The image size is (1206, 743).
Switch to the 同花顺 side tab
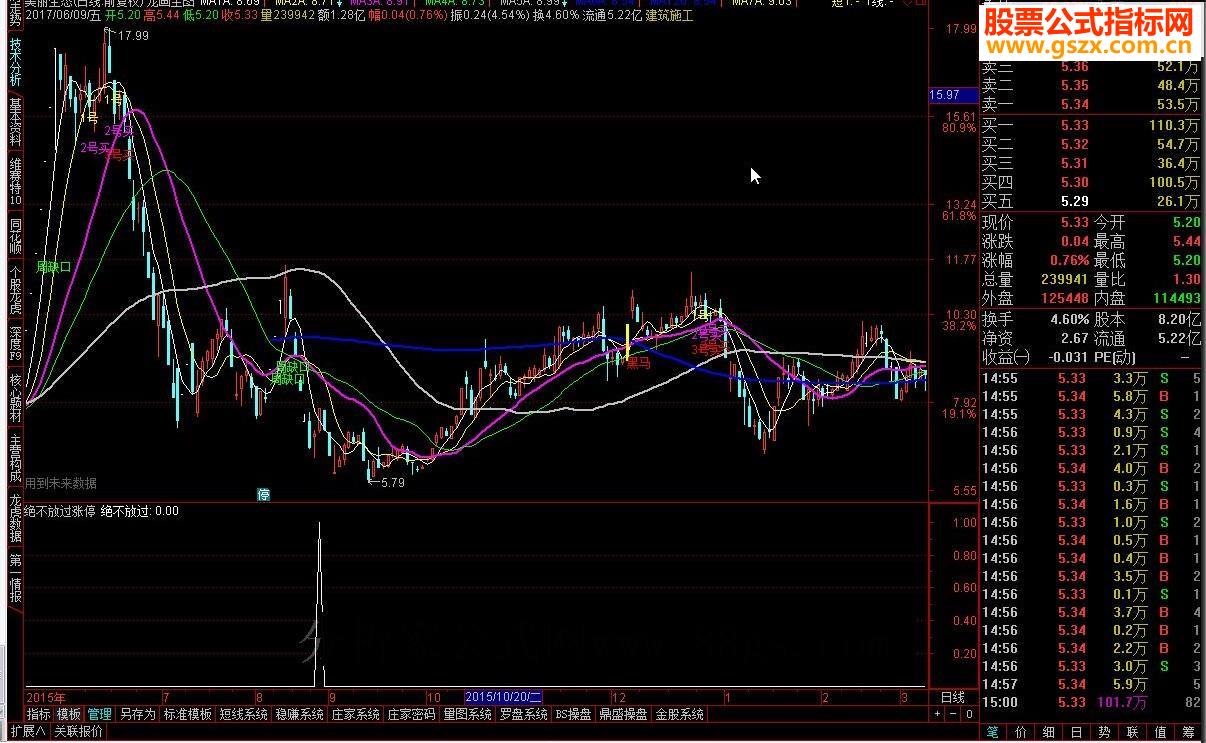click(x=15, y=234)
